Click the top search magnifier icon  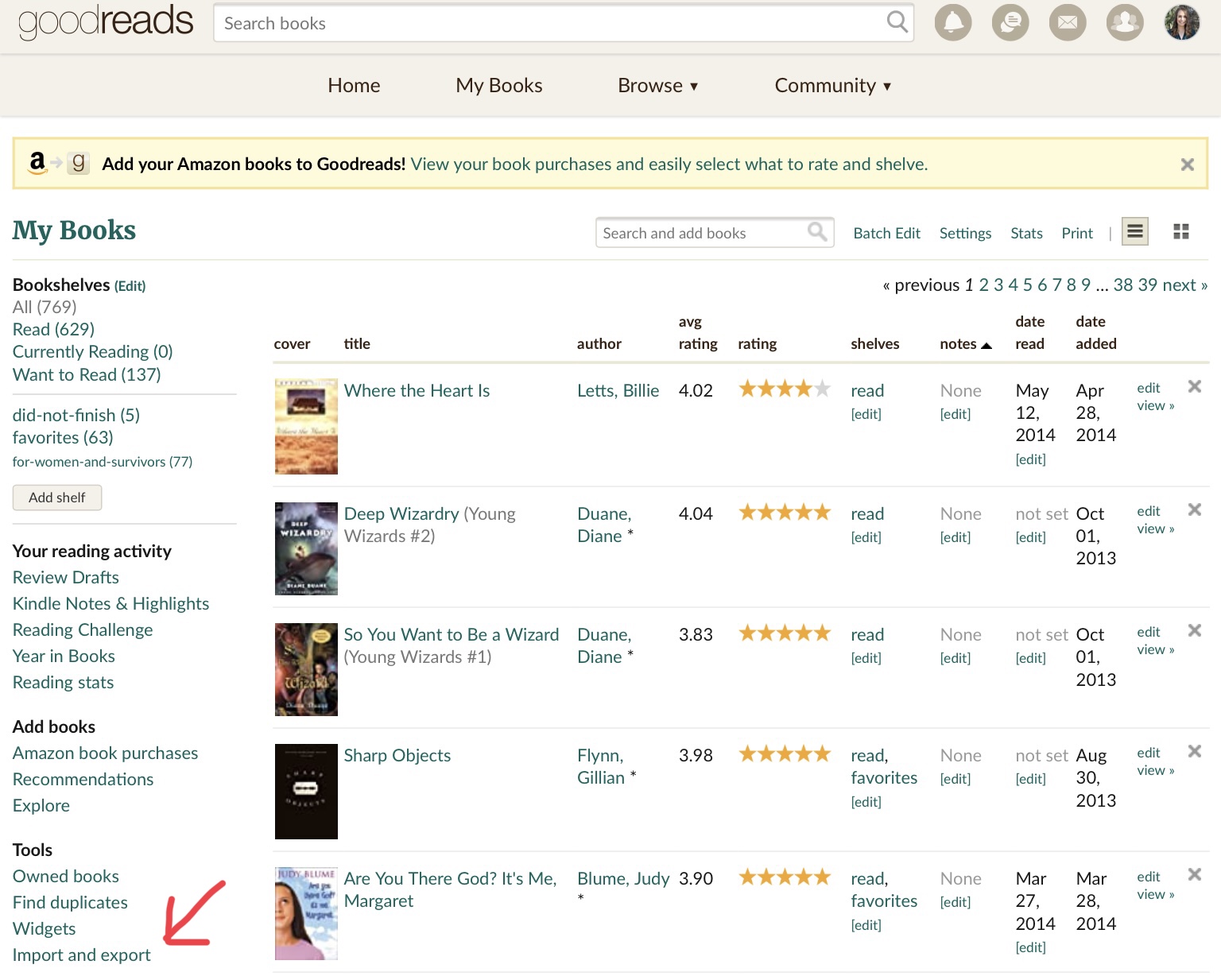[x=897, y=22]
